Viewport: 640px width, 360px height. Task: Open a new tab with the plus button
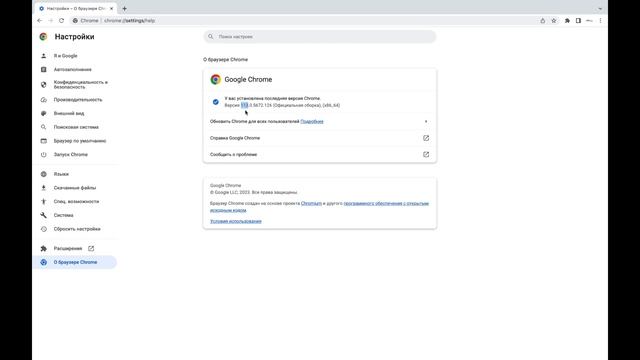coord(124,8)
